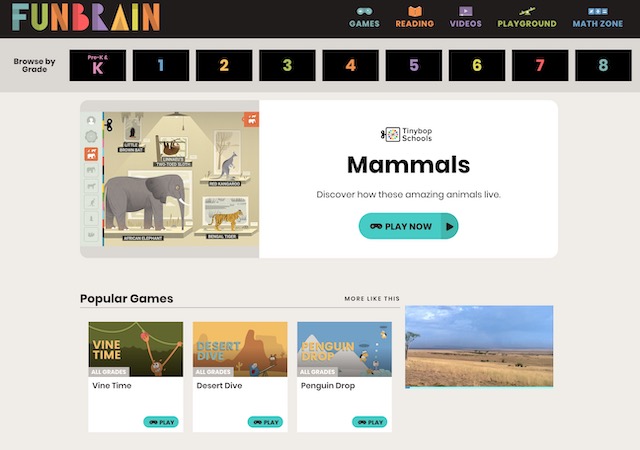Choose grade 8 tile
Screen dimensions: 640x450
[603, 65]
